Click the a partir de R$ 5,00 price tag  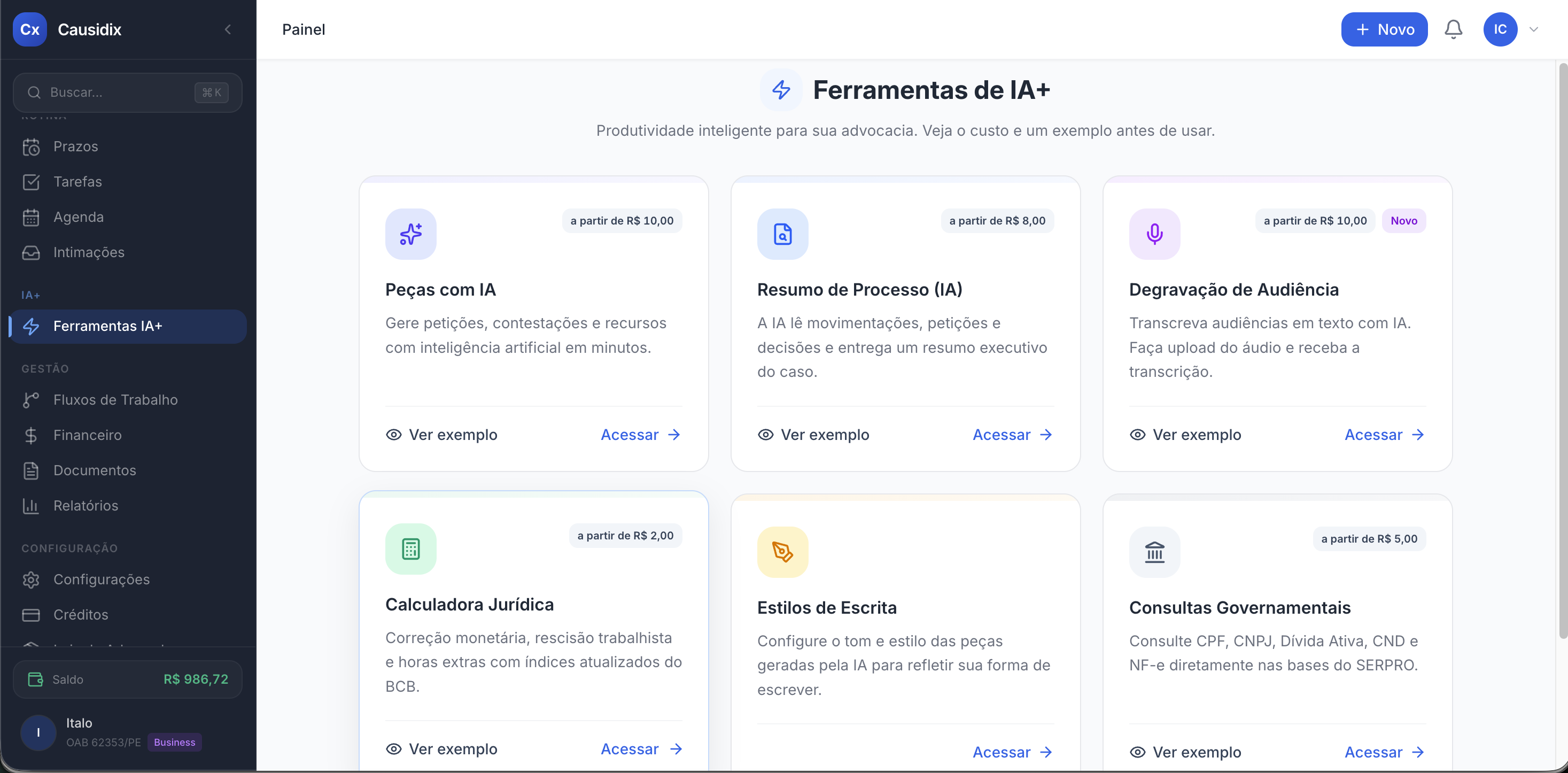pos(1369,539)
